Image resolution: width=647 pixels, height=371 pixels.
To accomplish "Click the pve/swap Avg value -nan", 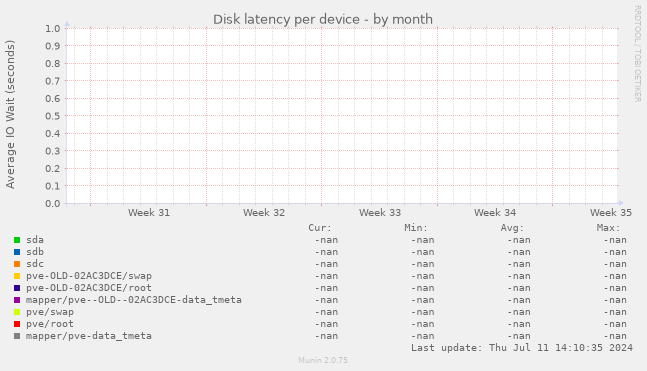I will point(519,312).
